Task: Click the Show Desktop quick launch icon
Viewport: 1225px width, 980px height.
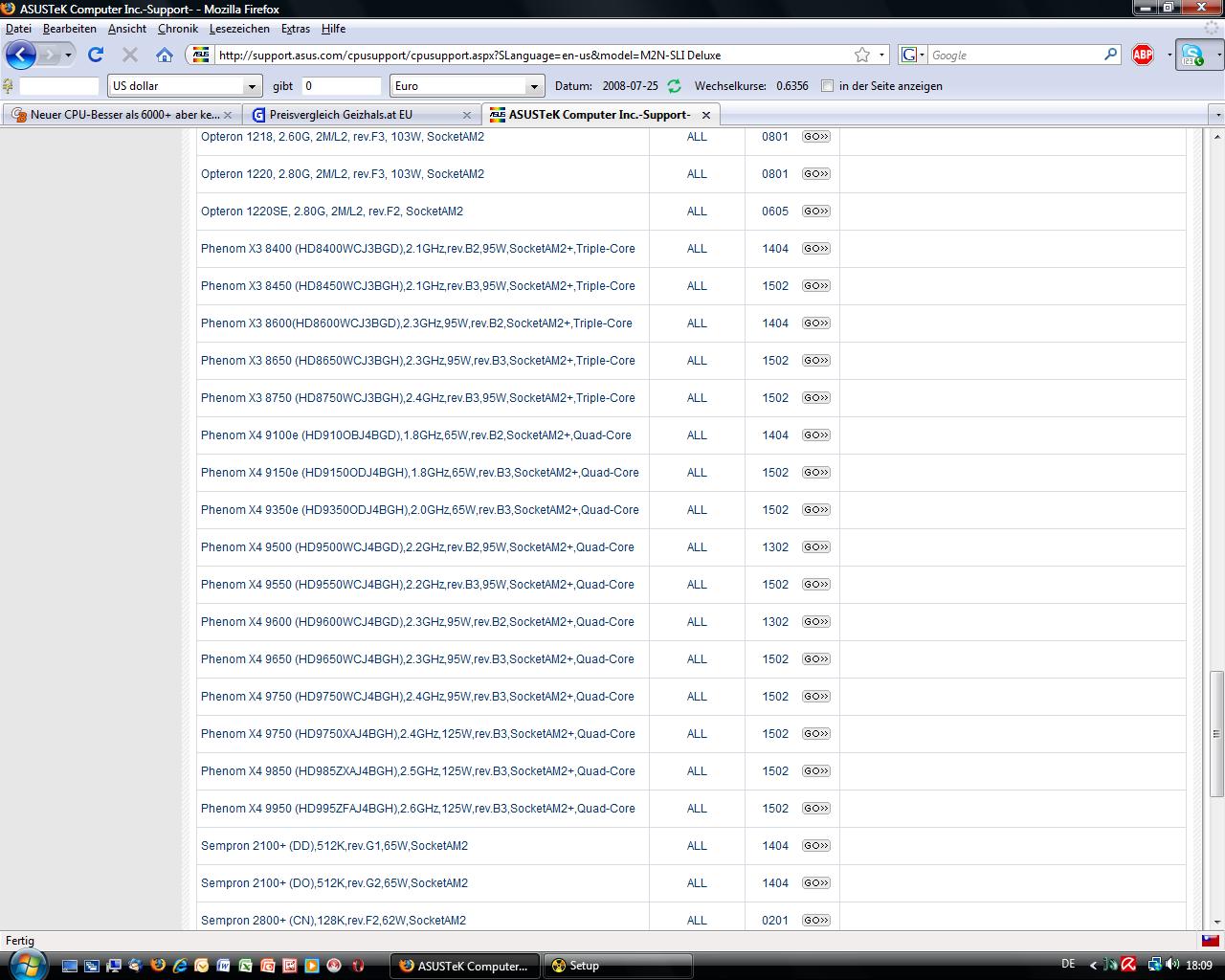Action: click(69, 966)
